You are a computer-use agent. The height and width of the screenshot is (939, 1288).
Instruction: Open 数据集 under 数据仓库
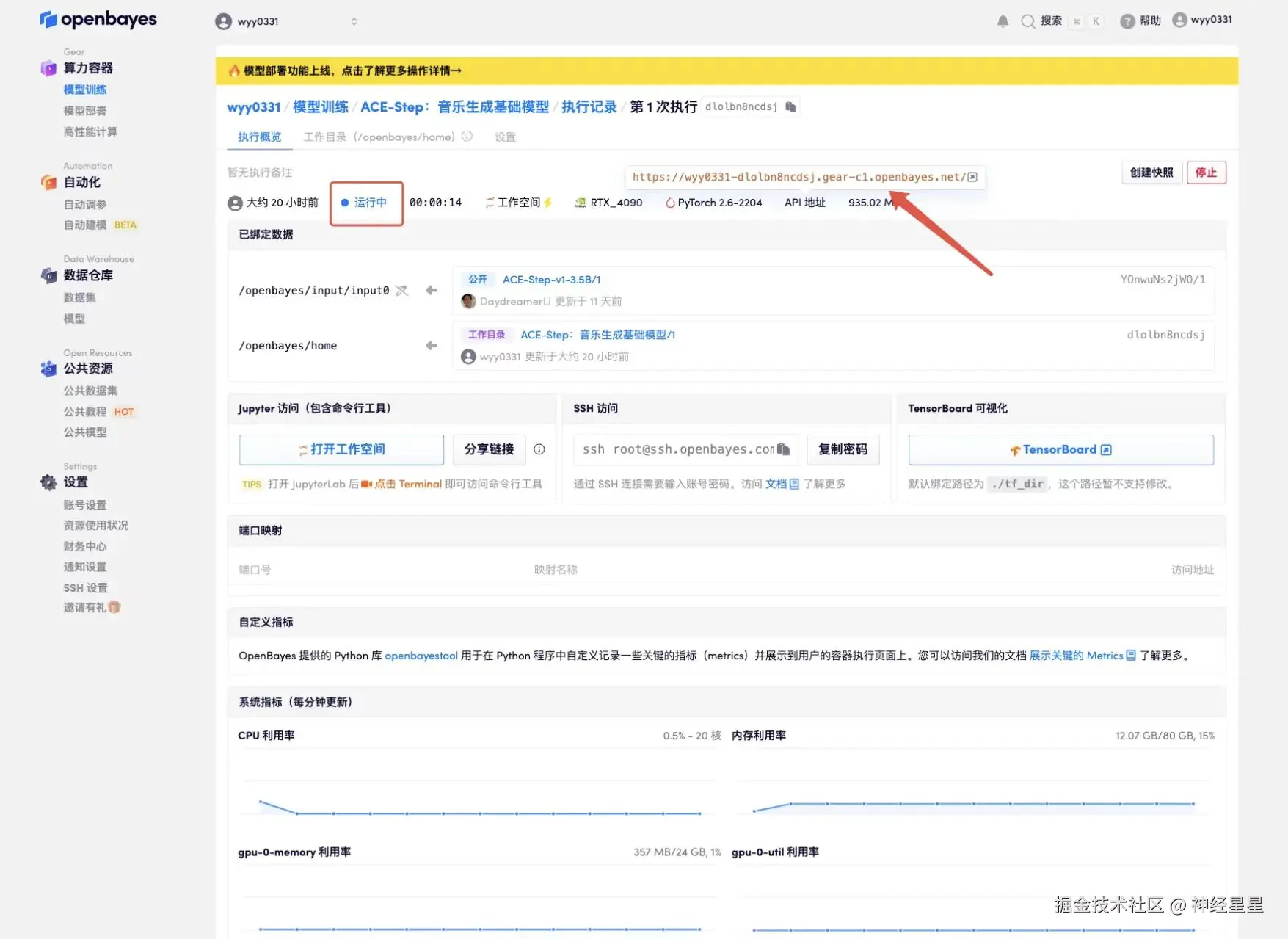pos(80,297)
